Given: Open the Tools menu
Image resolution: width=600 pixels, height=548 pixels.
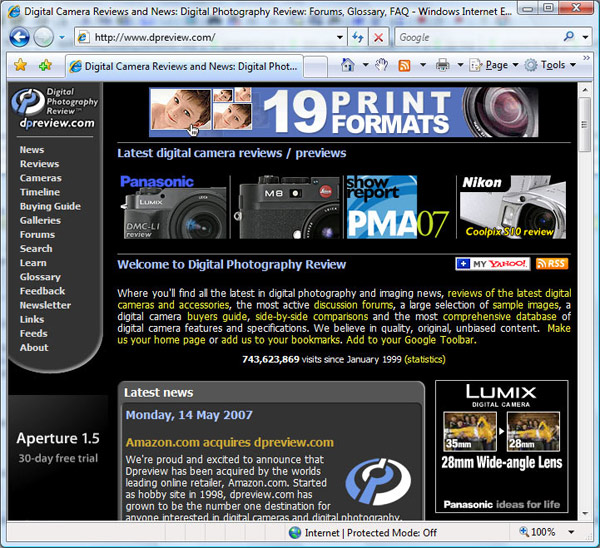Looking at the screenshot, I should pyautogui.click(x=550, y=65).
